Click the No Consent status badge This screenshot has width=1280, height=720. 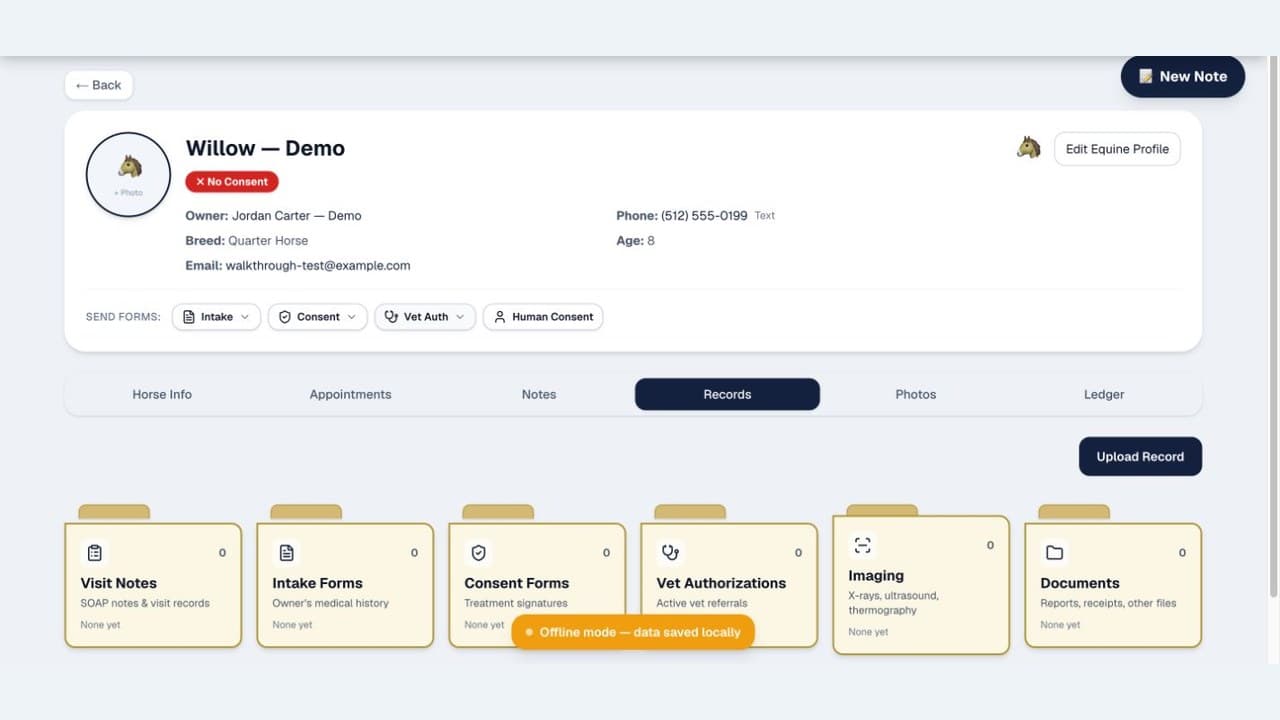click(232, 182)
